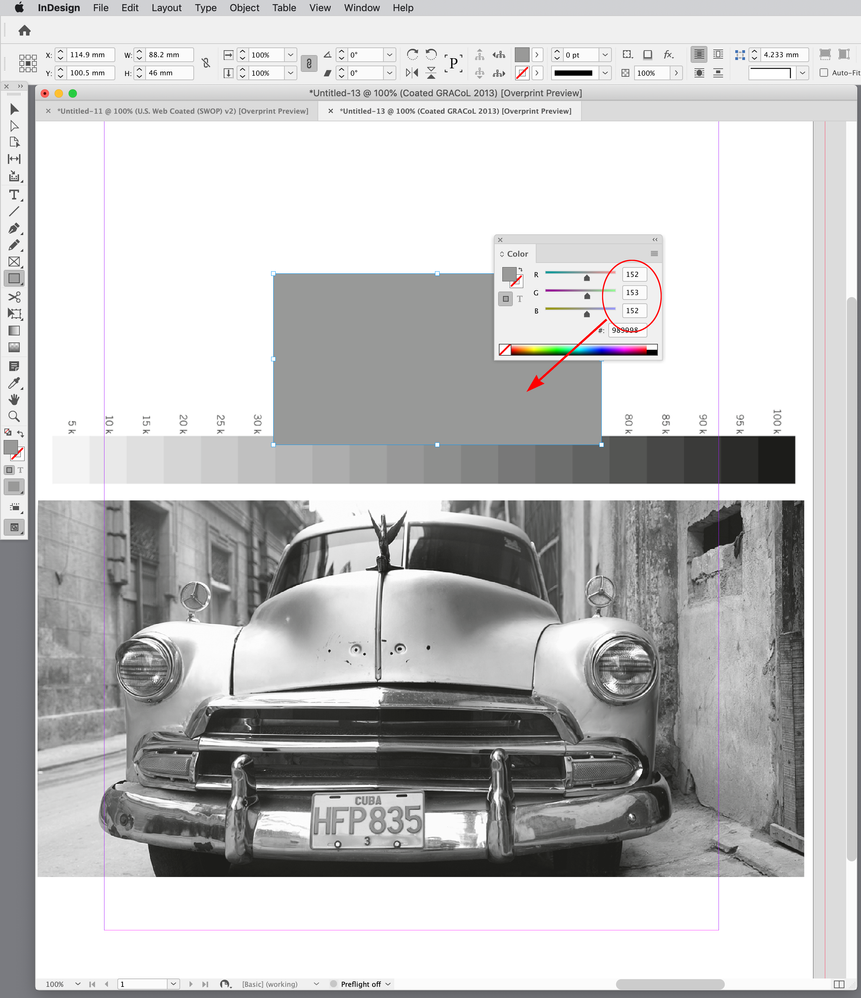
Task: Open the Color panel flyout menu
Action: (654, 253)
